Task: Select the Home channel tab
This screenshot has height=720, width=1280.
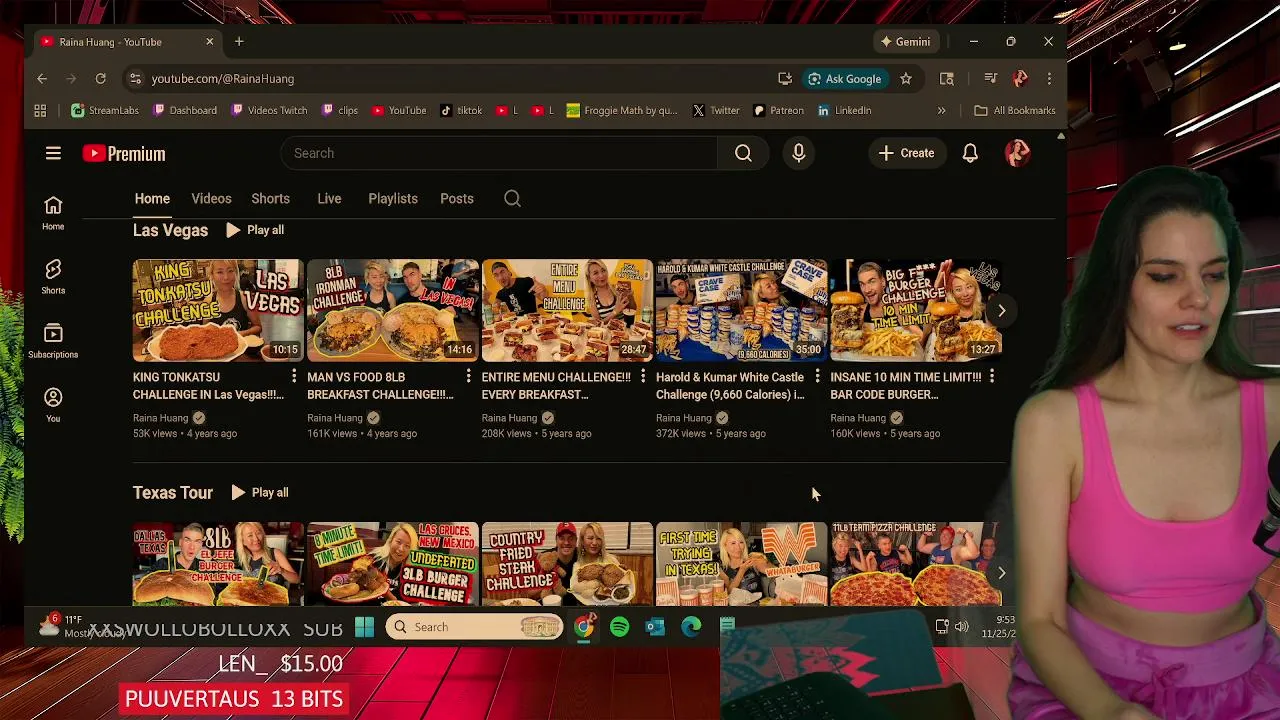Action: (152, 198)
